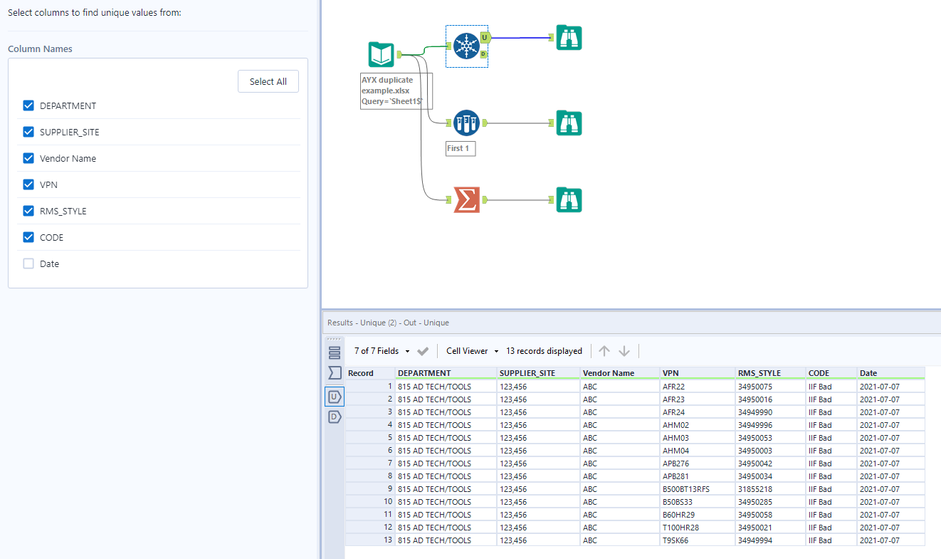Viewport: 941px width, 559px height.
Task: Open the Cell Viewer dropdown
Action: (472, 351)
